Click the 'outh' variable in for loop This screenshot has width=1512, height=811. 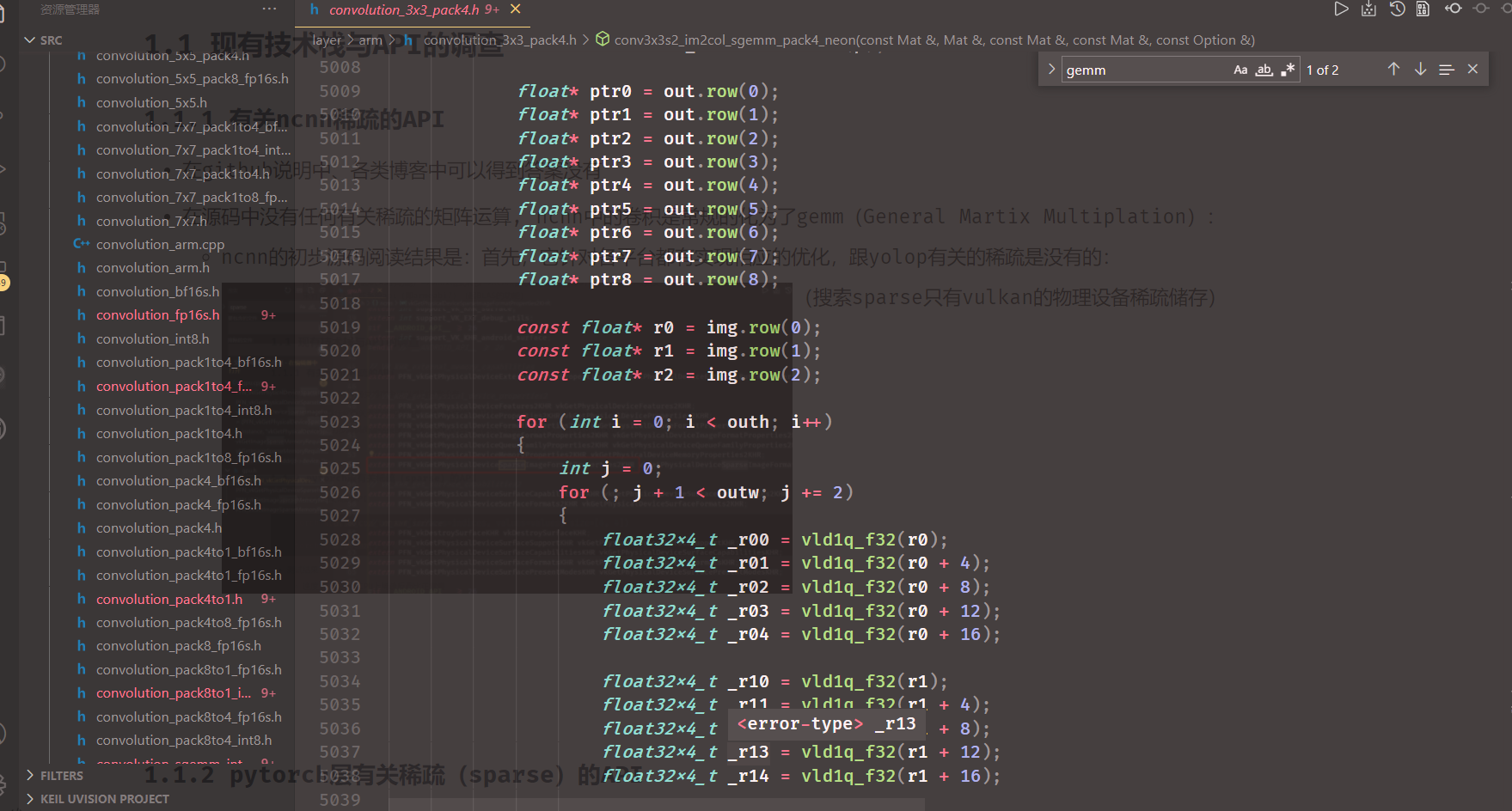click(x=748, y=422)
